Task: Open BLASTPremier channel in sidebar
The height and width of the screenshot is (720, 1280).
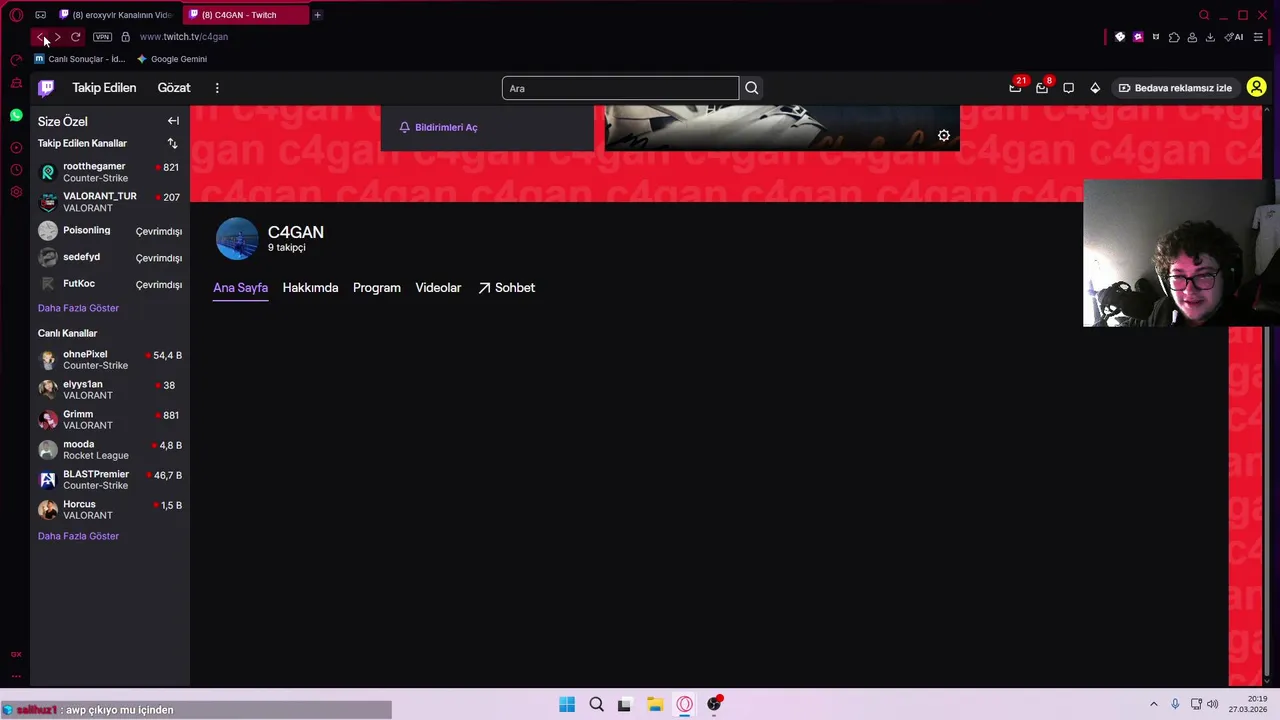Action: tap(110, 480)
